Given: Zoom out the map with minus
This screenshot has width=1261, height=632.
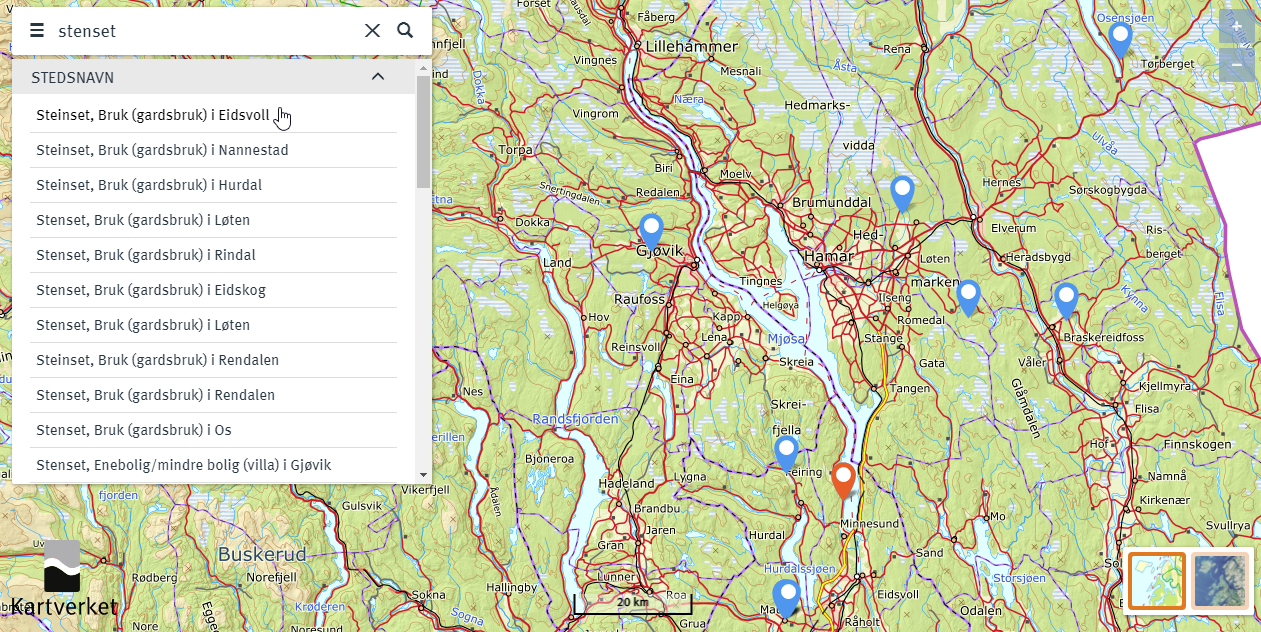Looking at the screenshot, I should pyautogui.click(x=1237, y=65).
